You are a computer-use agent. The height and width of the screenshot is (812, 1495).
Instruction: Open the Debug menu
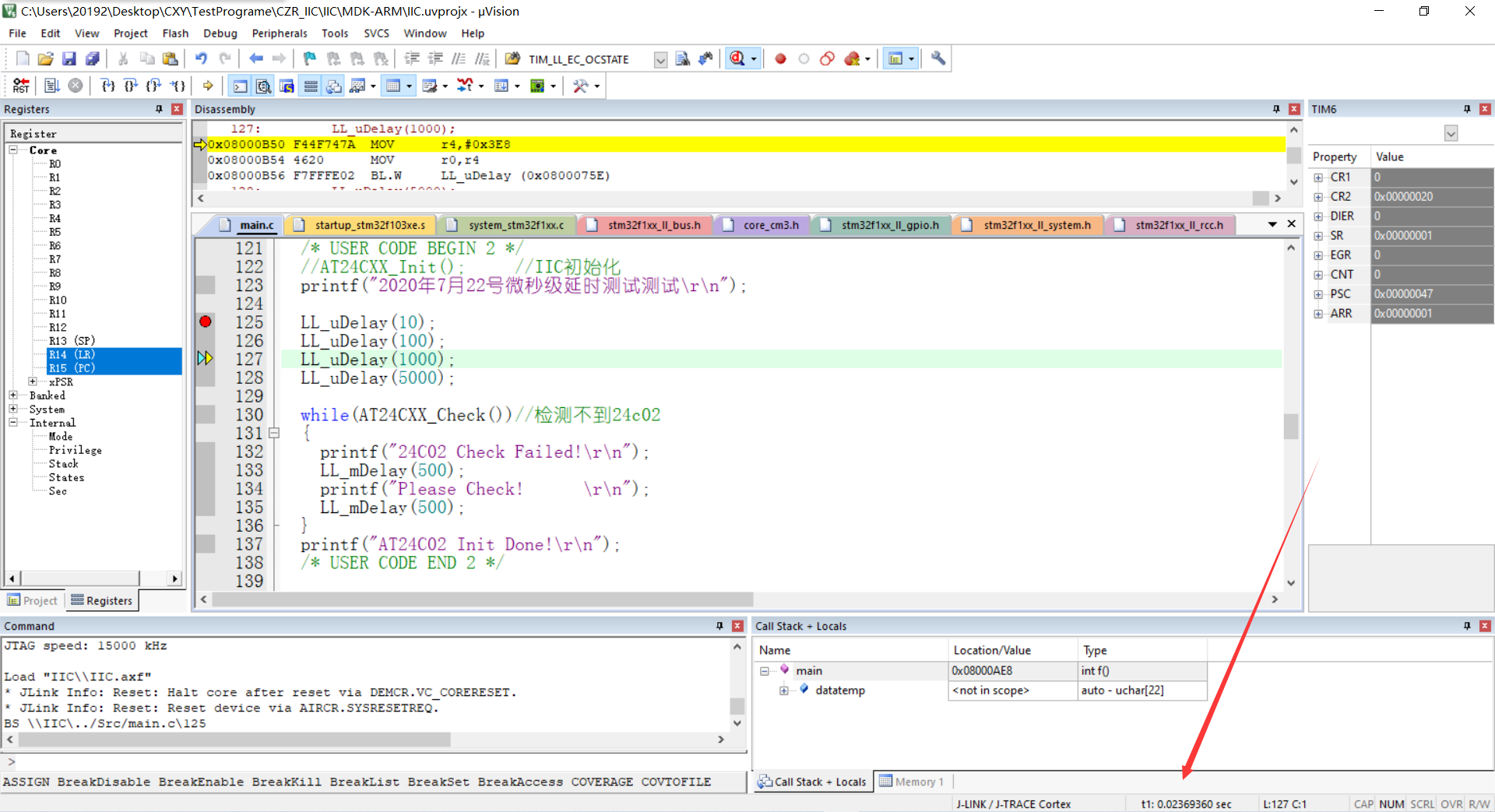click(x=220, y=33)
